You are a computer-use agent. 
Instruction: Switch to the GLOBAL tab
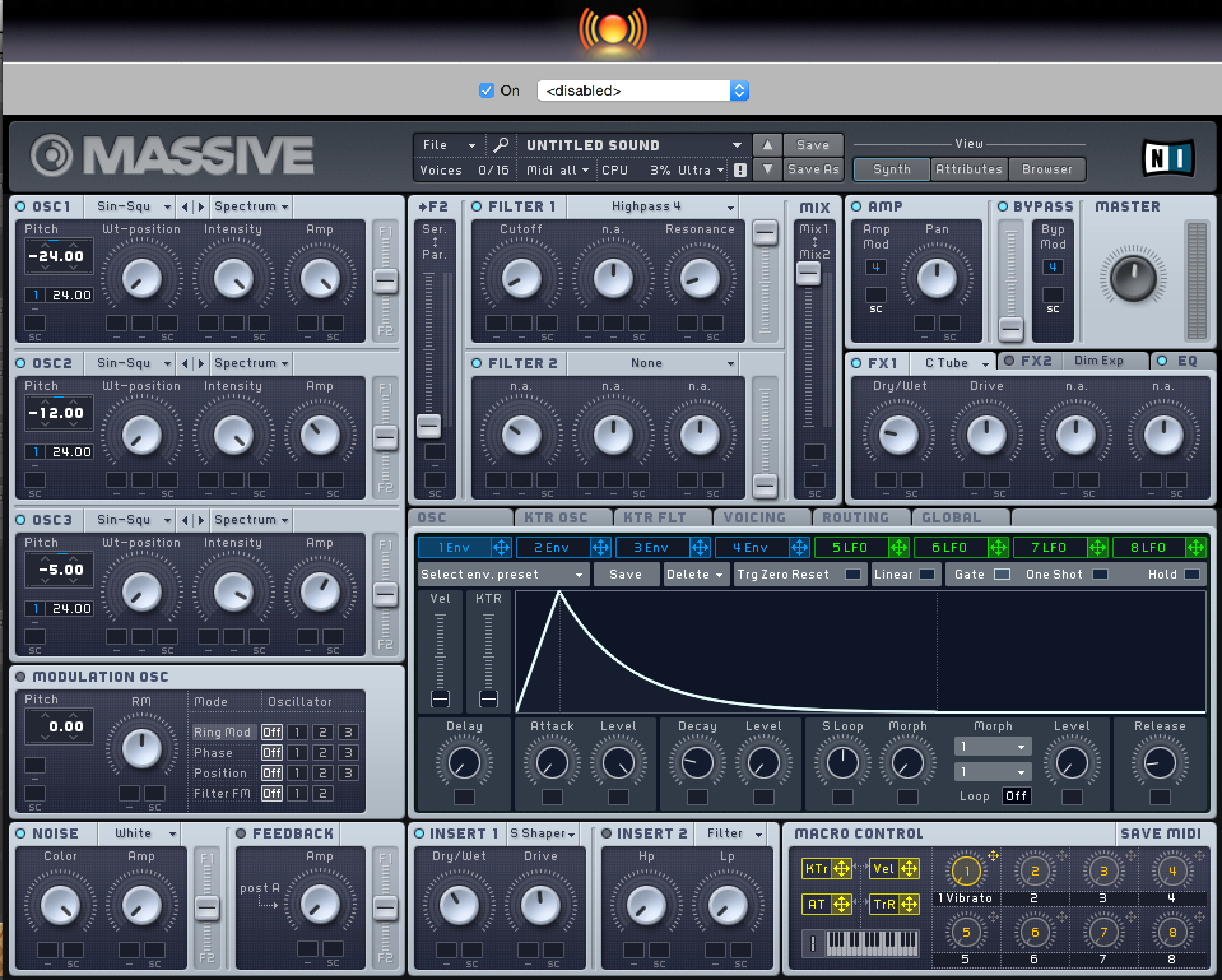click(x=960, y=517)
